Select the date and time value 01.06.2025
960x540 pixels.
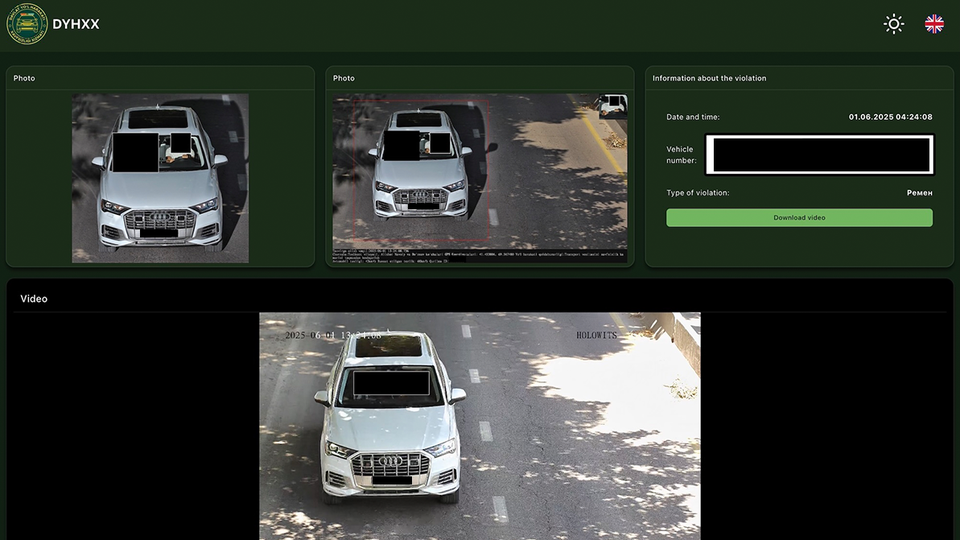tap(890, 117)
